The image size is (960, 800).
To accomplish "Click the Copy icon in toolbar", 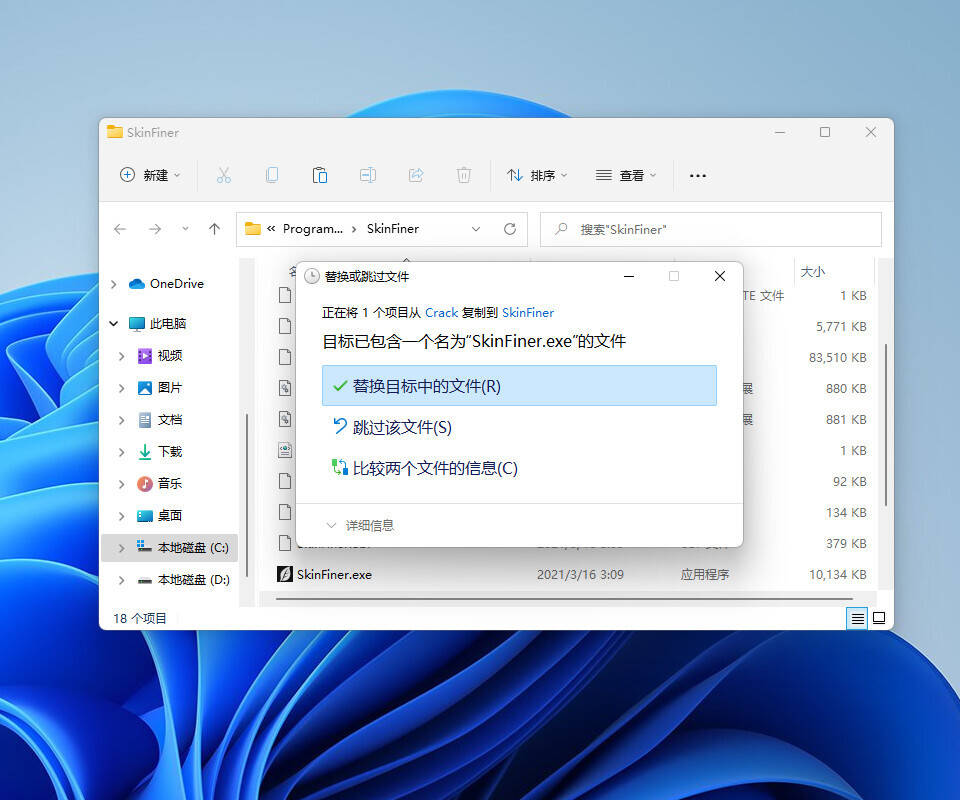I will coord(272,175).
